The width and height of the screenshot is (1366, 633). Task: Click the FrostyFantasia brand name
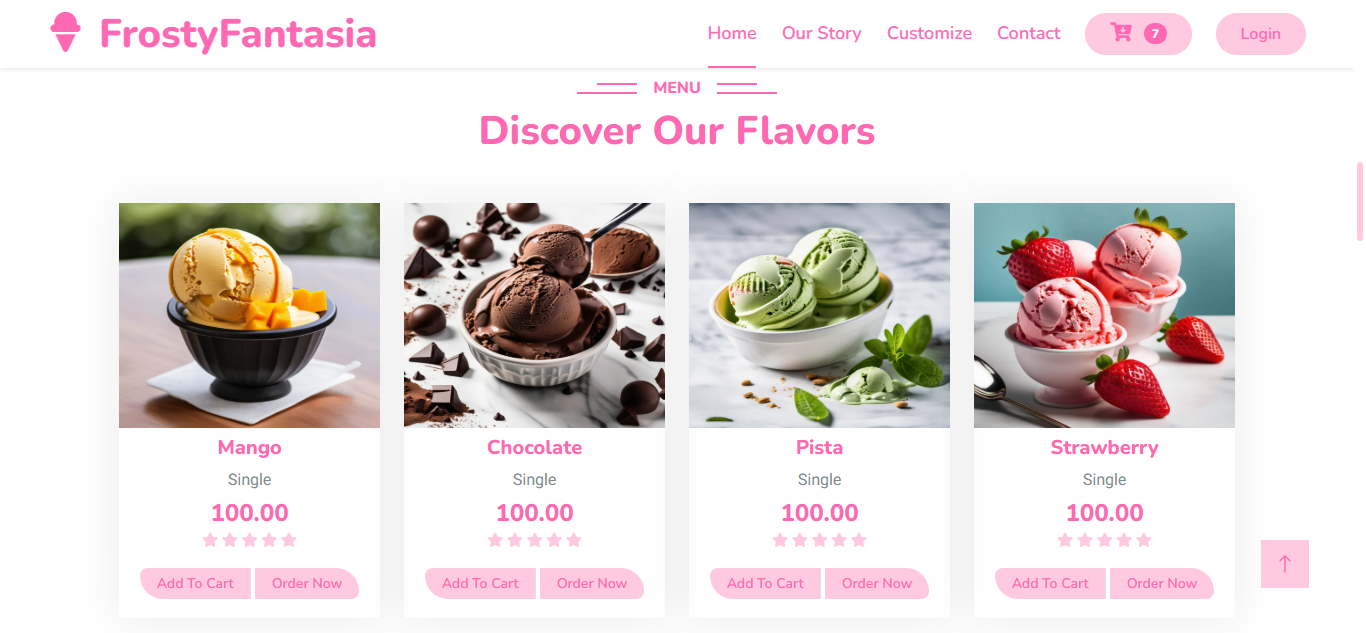click(238, 34)
